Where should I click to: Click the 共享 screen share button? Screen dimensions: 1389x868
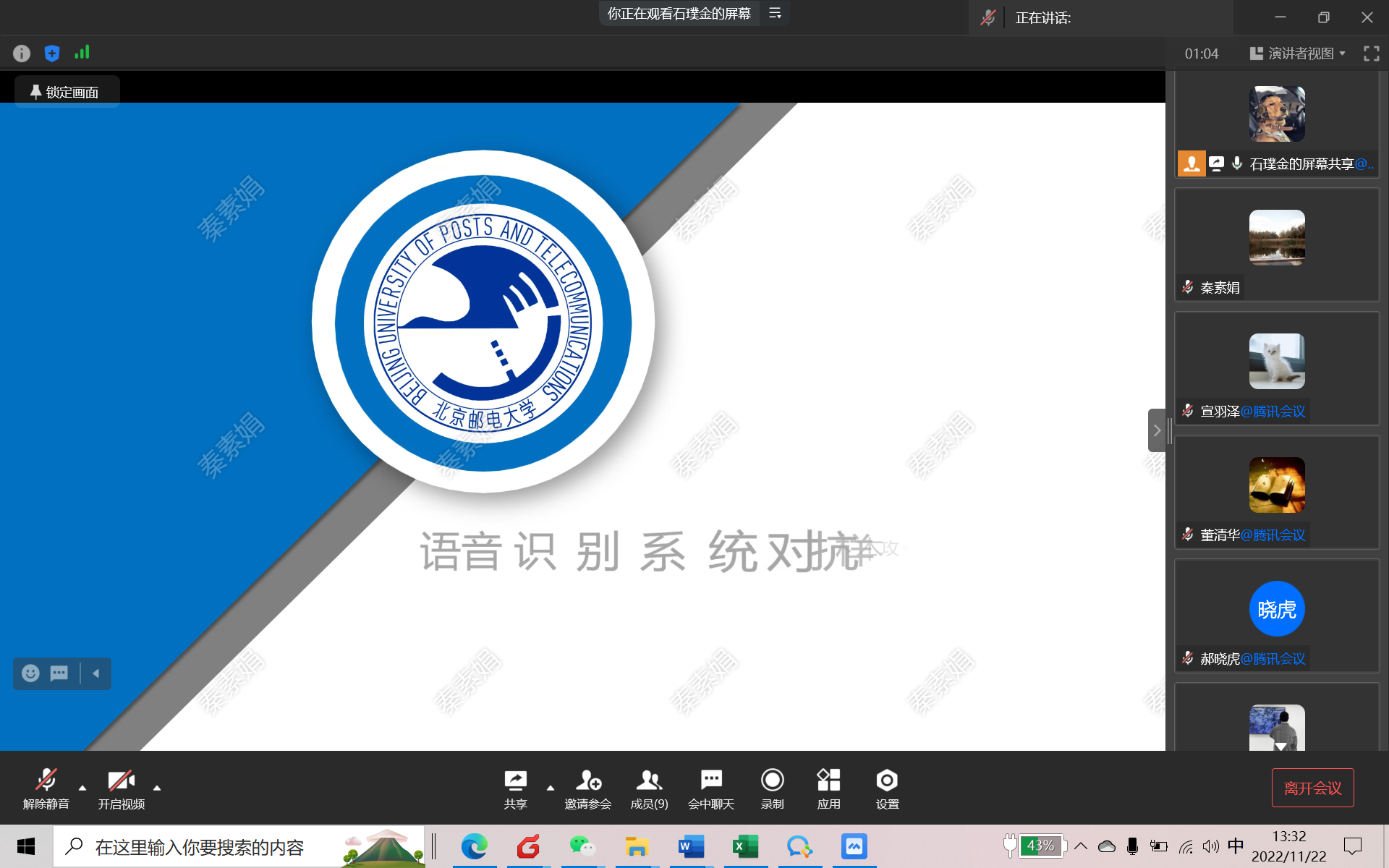[x=516, y=788]
